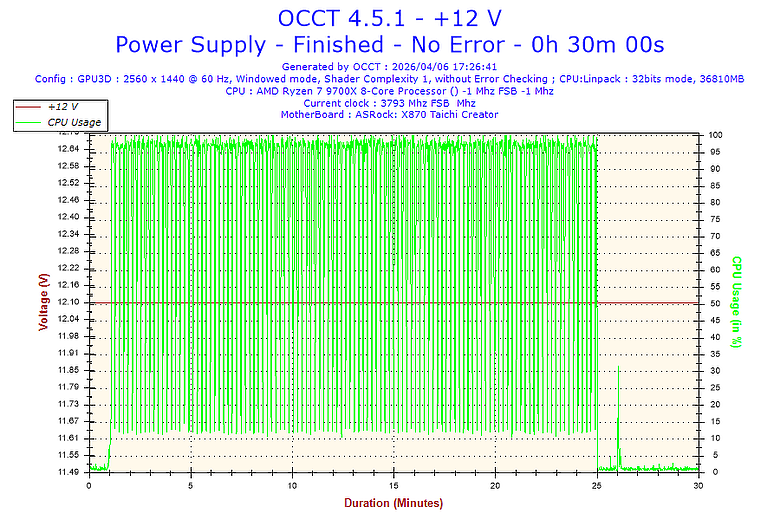780x520 pixels.
Task: Click the Duration (Minutes) axis label
Action: (393, 503)
